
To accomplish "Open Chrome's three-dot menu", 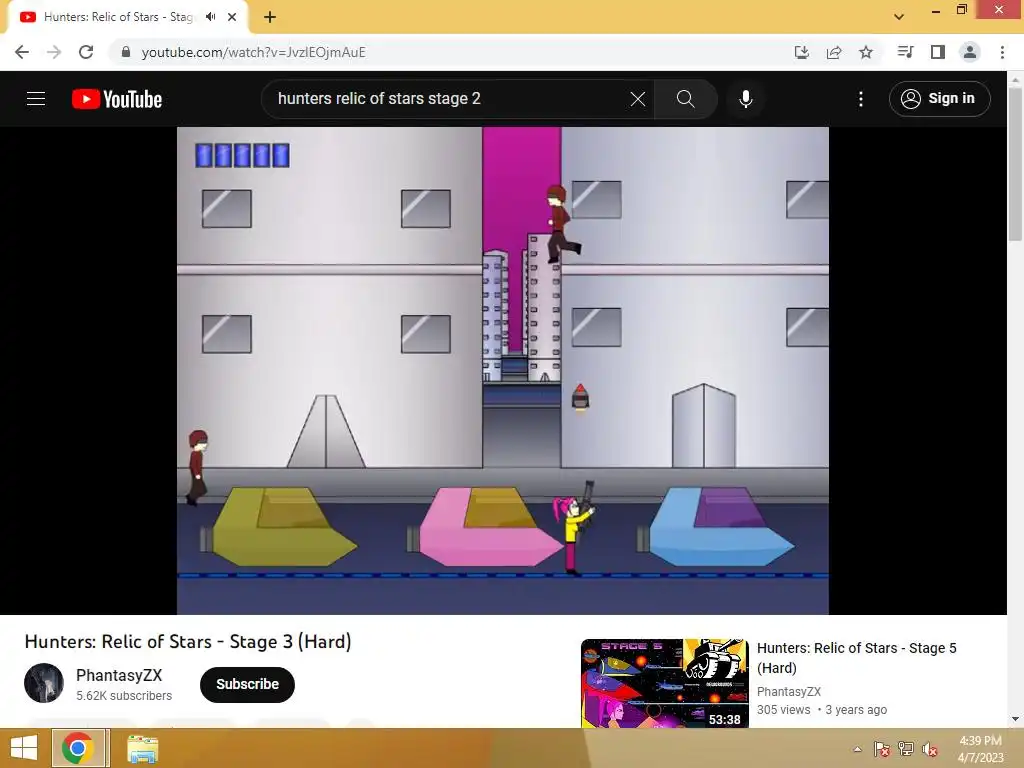I will [x=1002, y=52].
